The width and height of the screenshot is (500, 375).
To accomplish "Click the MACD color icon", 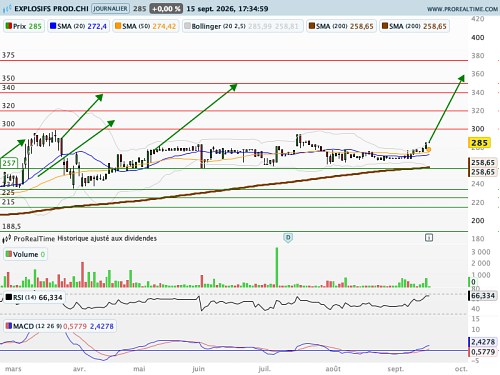I will click(x=9, y=326).
